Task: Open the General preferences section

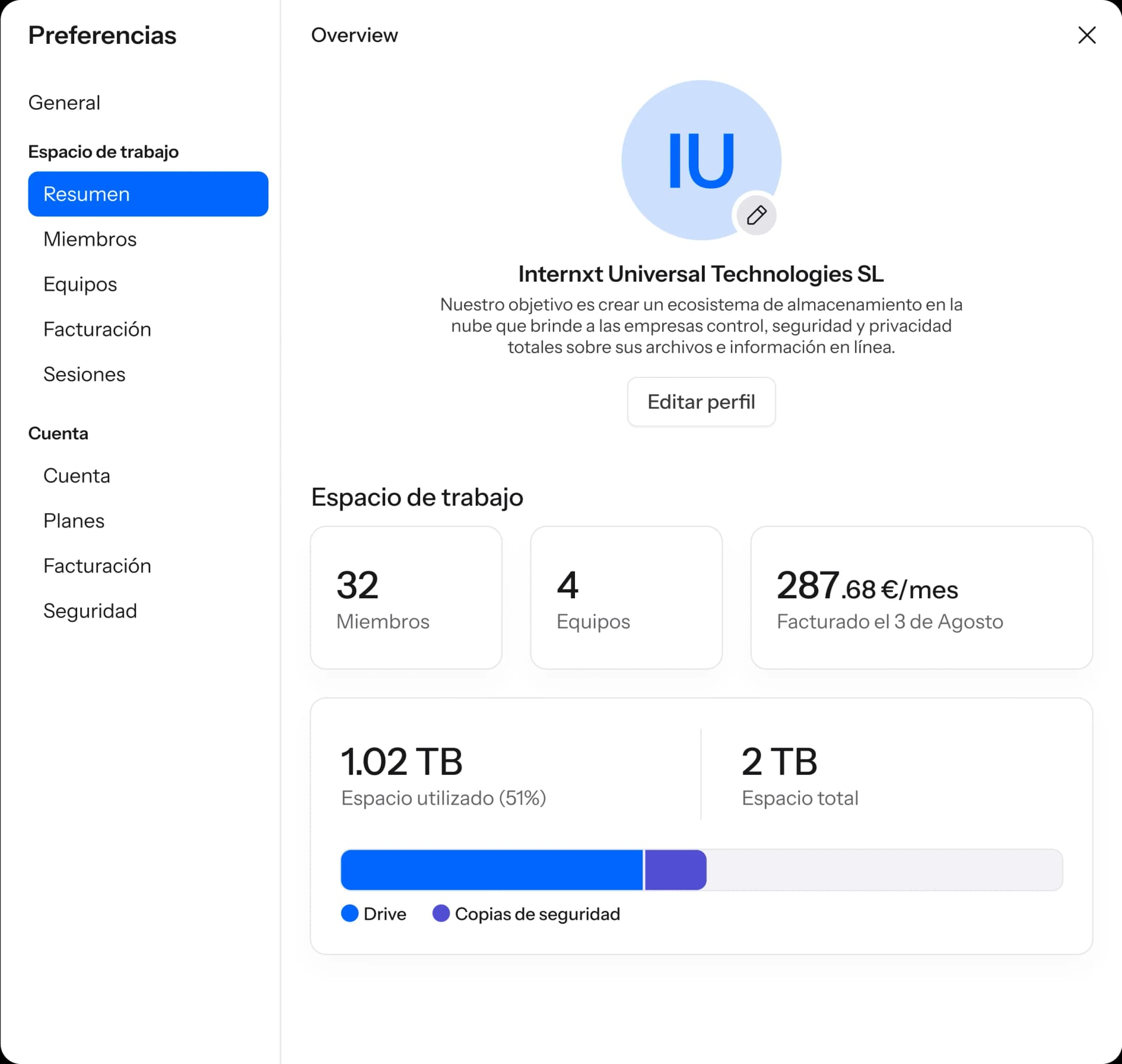Action: pos(64,103)
